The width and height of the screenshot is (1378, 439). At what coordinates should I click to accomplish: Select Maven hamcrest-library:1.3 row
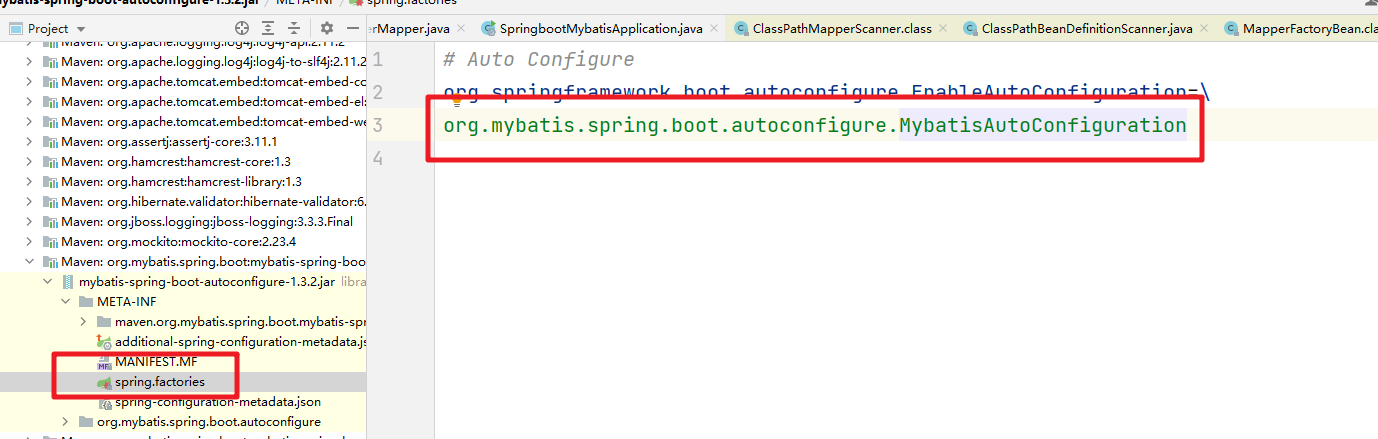point(183,182)
